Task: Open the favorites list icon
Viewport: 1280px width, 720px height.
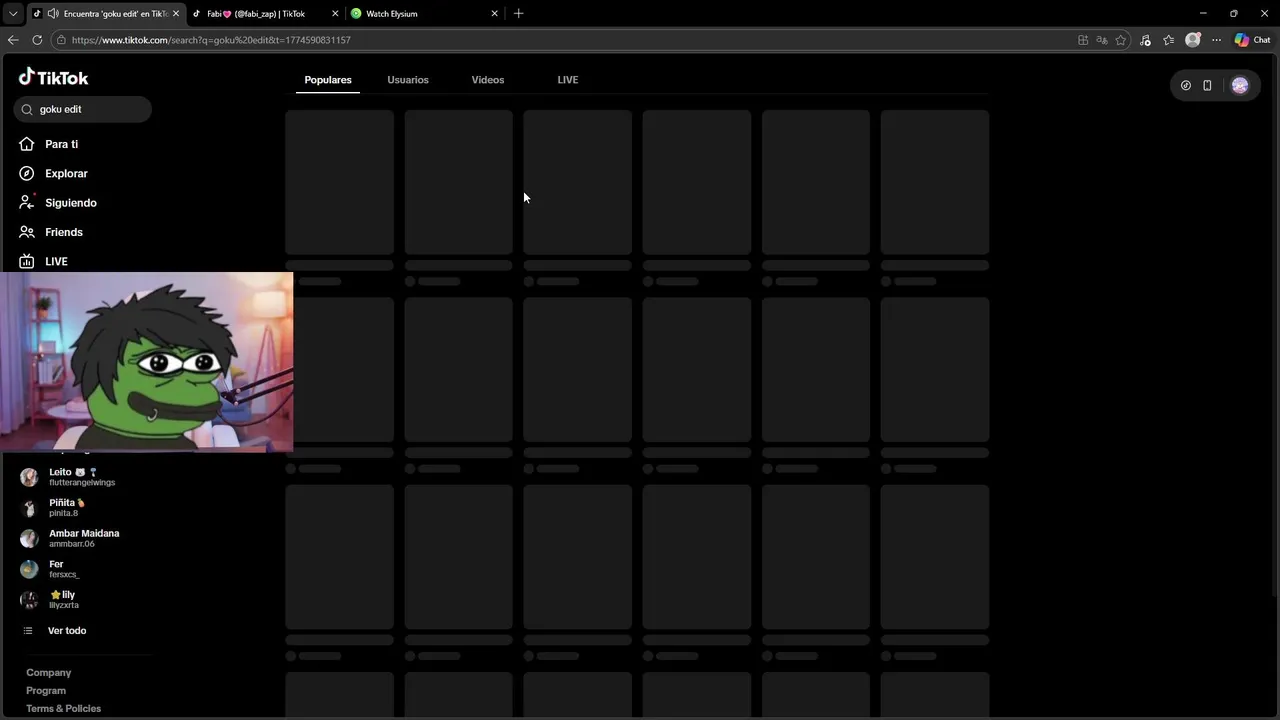Action: [1168, 40]
